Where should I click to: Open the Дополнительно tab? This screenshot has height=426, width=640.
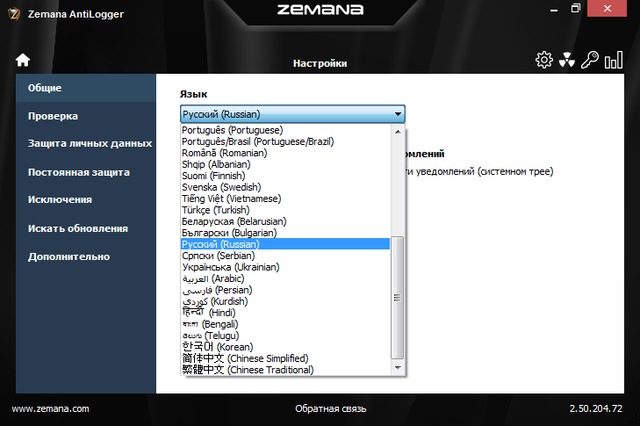click(x=86, y=257)
